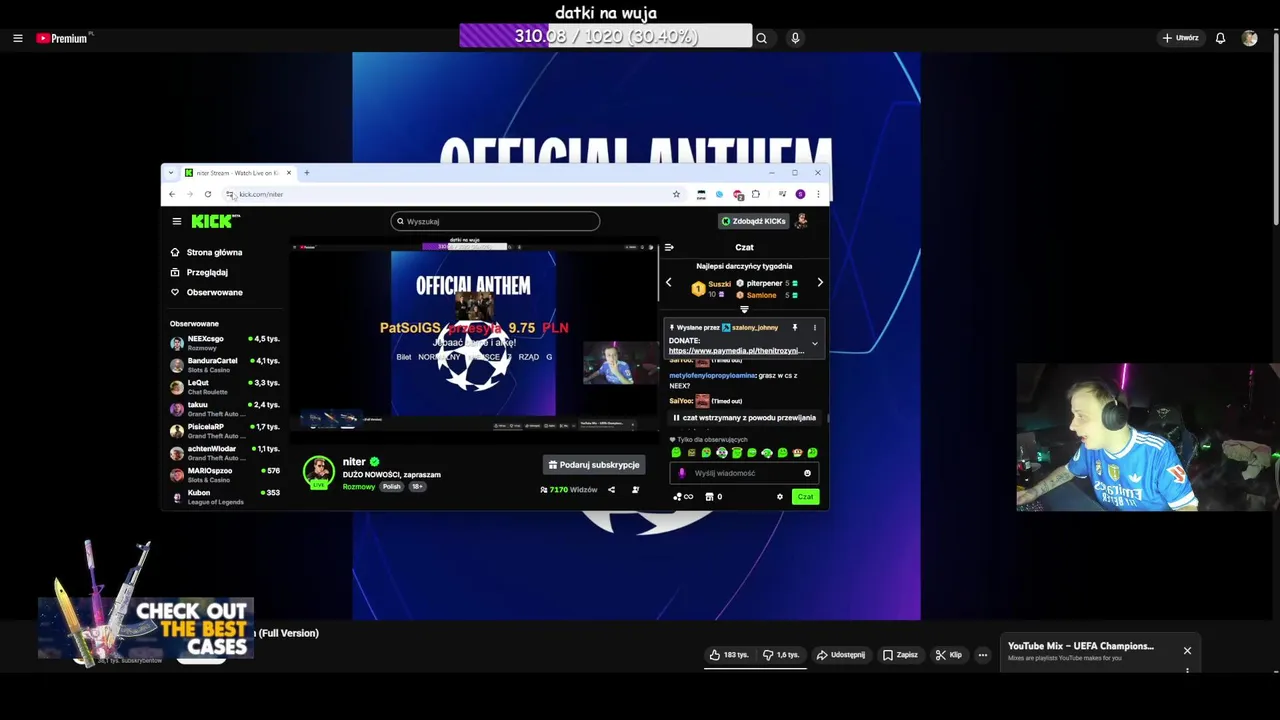Open the YouTube account avatar menu
Image resolution: width=1280 pixels, height=720 pixels.
tap(1249, 38)
